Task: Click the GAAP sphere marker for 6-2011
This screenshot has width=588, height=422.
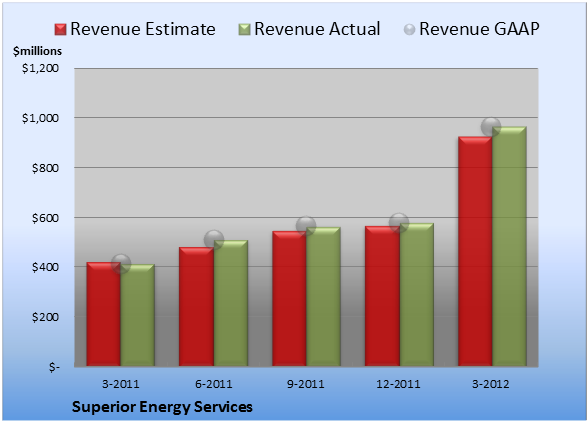Action: (x=214, y=240)
